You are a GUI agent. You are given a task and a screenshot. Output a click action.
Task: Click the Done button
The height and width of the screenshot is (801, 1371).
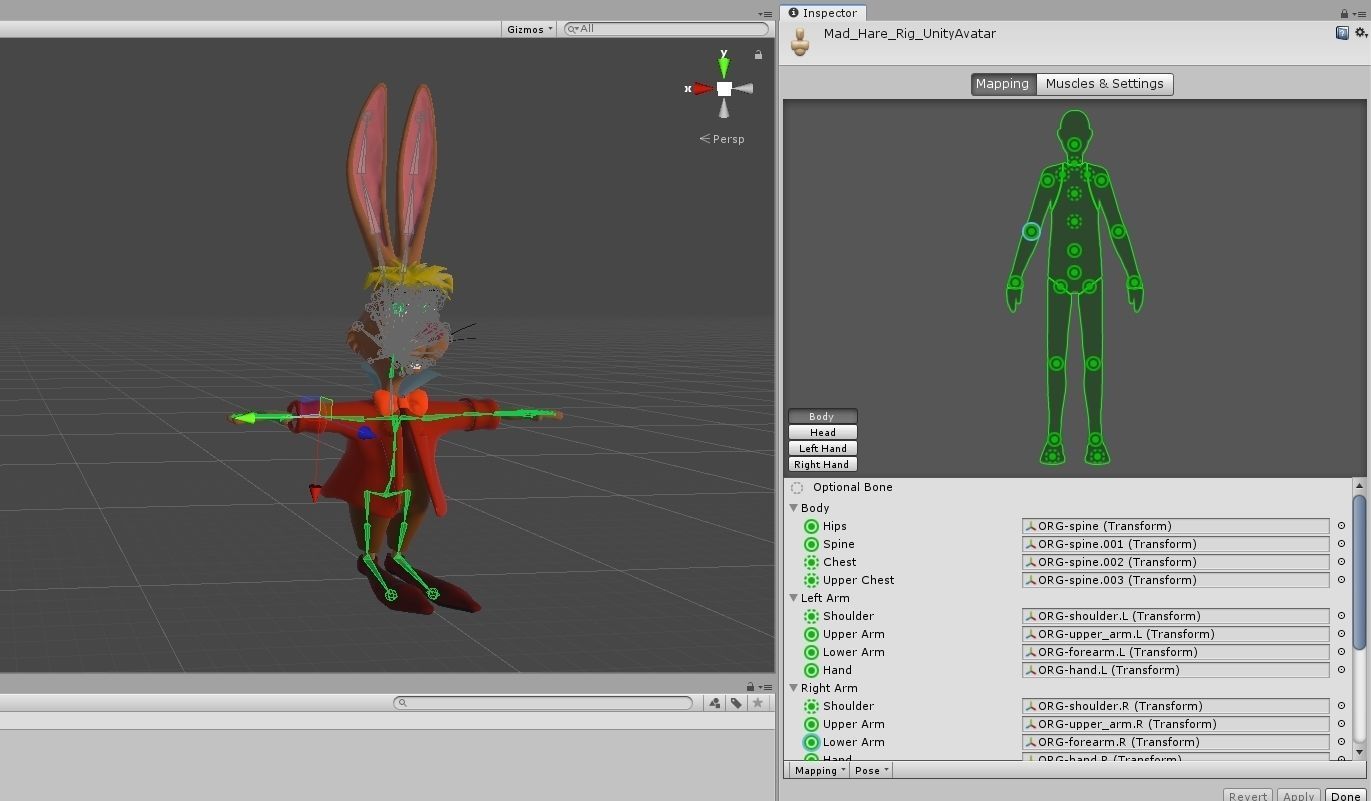tap(1346, 796)
